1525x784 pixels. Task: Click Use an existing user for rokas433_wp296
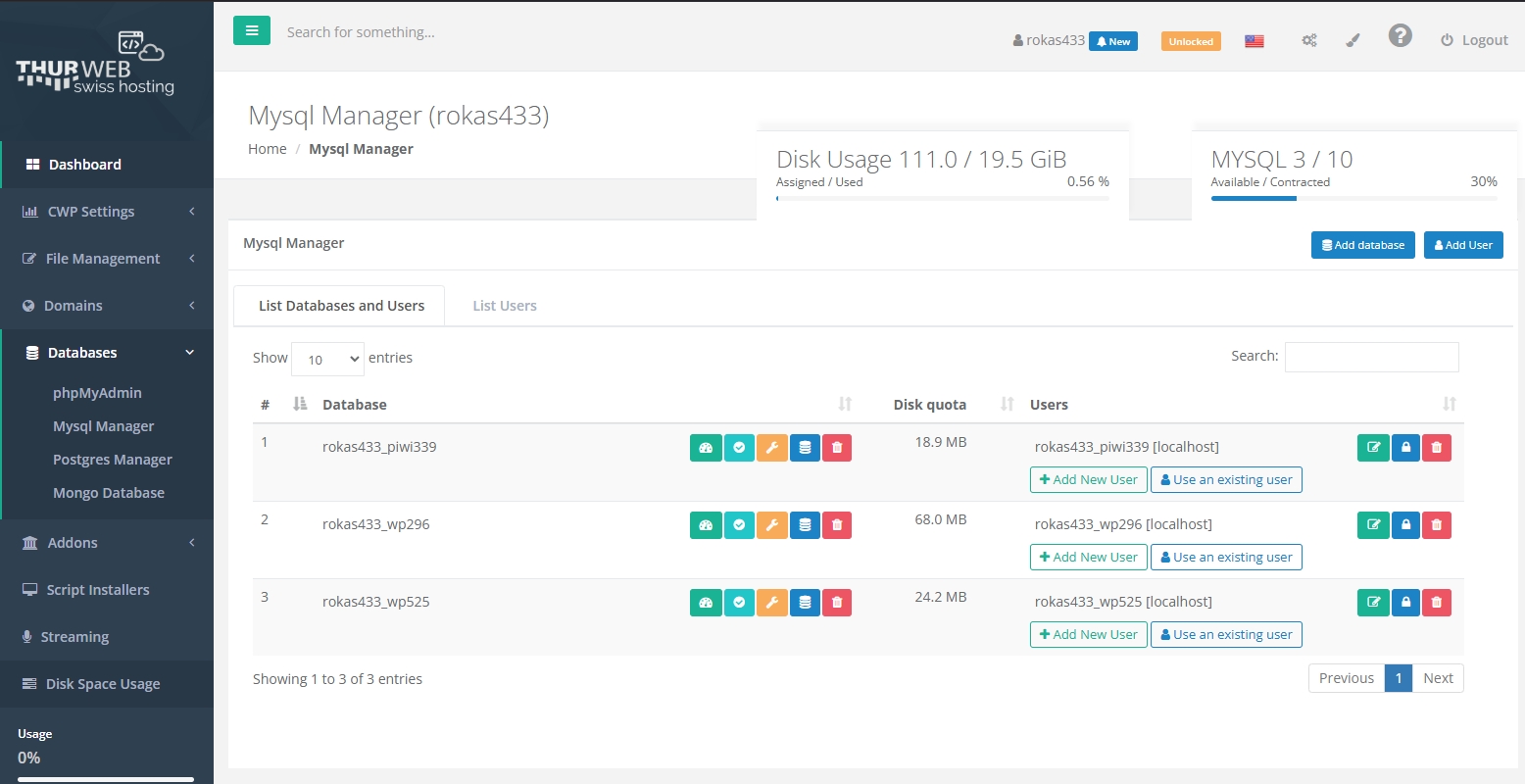click(1226, 558)
